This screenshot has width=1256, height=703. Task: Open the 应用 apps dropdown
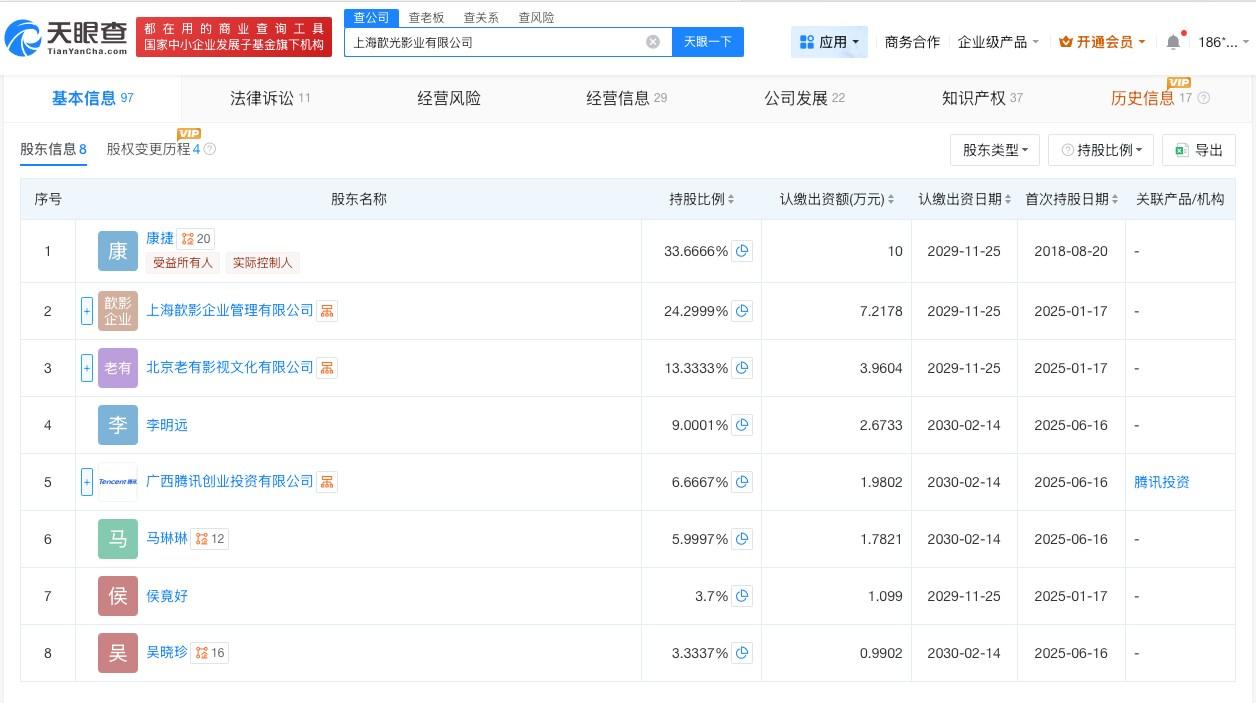coord(829,42)
